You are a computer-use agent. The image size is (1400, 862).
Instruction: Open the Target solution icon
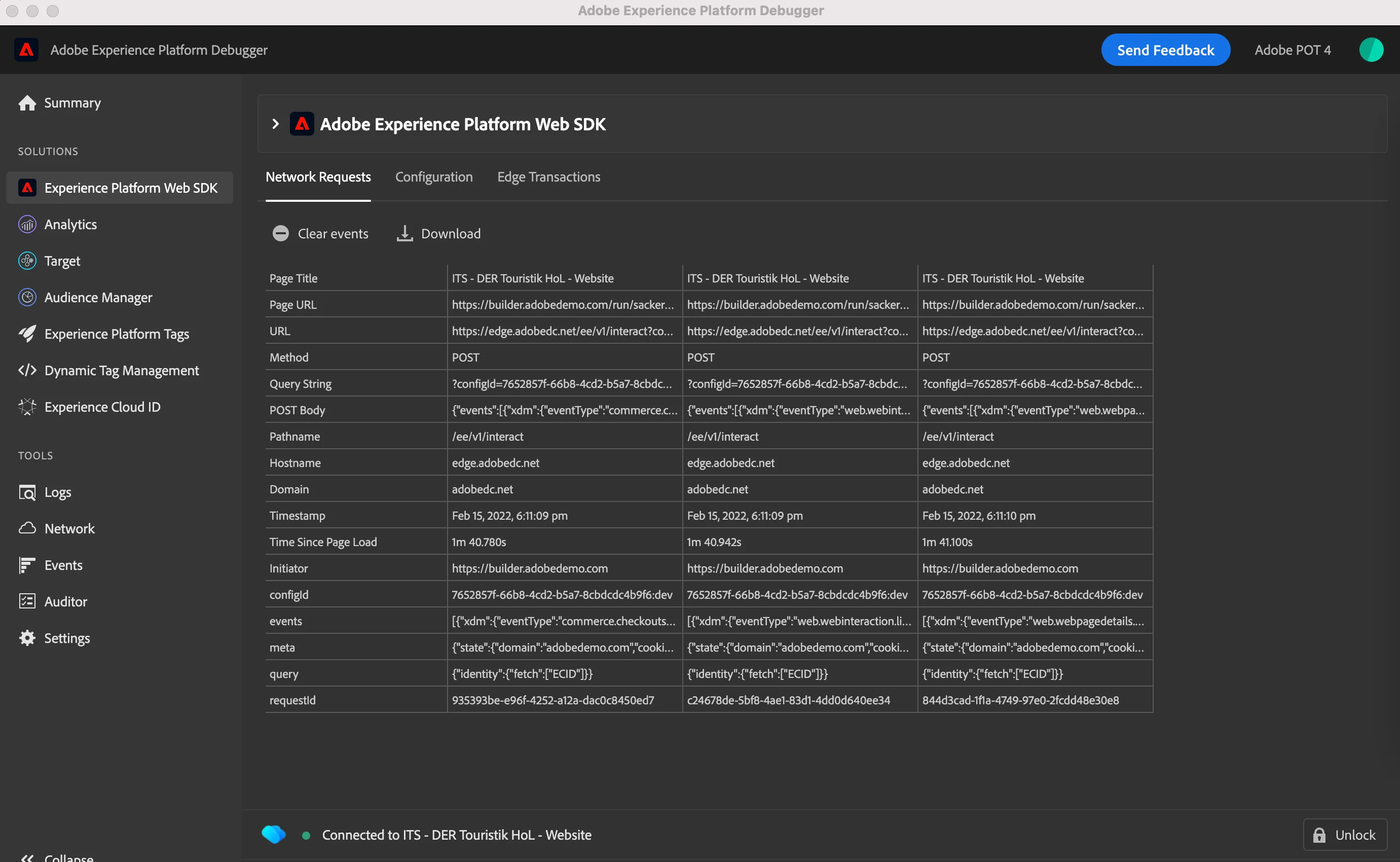click(x=27, y=261)
